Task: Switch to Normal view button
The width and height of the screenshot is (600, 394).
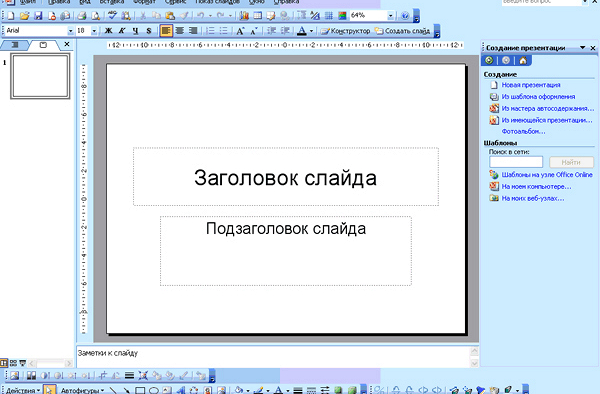Action: tap(4, 363)
